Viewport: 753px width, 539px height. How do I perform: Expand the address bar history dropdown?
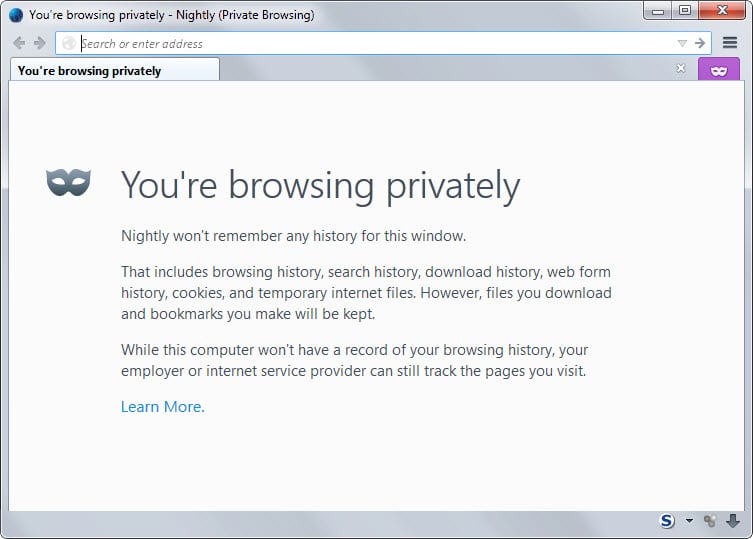click(x=682, y=43)
